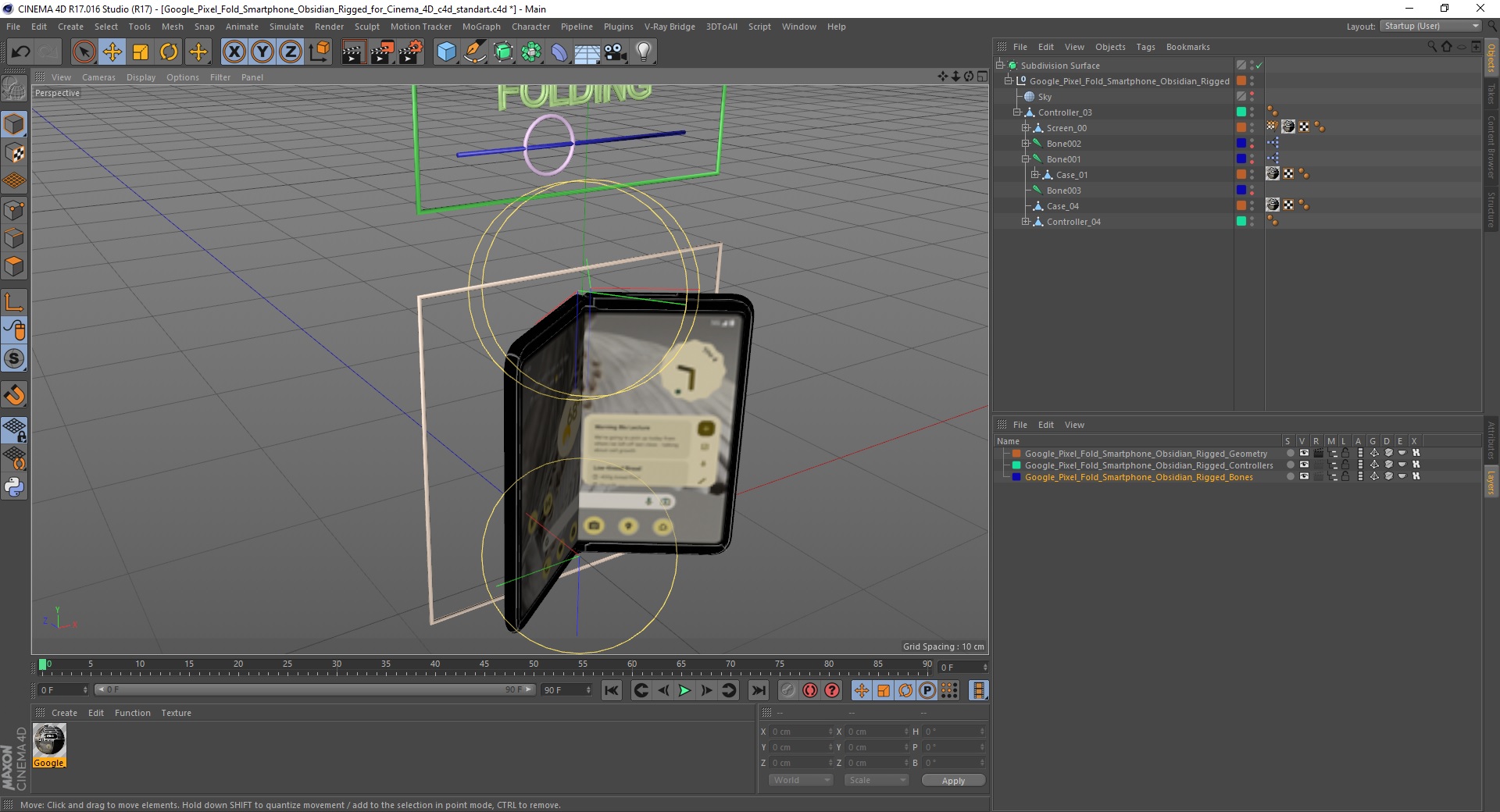1500x812 pixels.
Task: Add a camera object
Action: tap(615, 52)
